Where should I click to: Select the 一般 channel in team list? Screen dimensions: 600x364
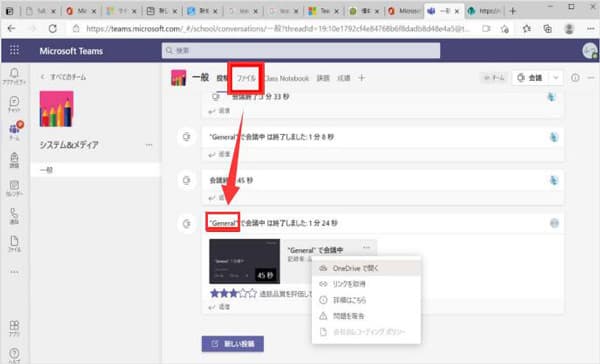pyautogui.click(x=96, y=170)
